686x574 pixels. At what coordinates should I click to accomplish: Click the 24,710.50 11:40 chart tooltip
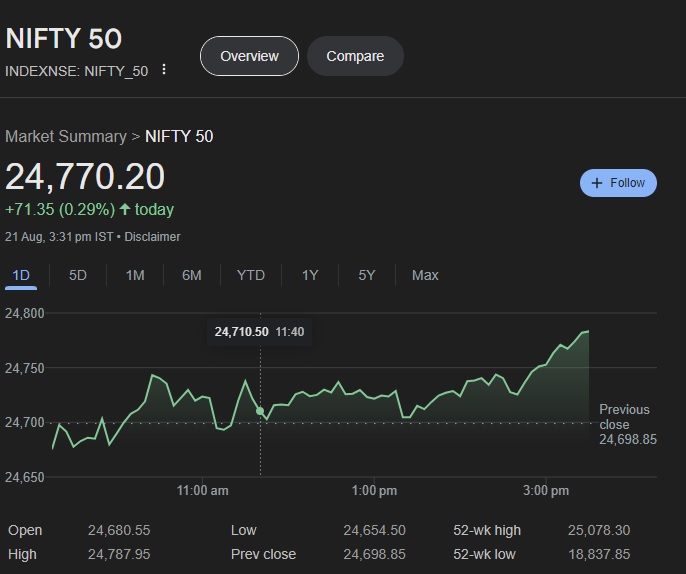pos(259,332)
